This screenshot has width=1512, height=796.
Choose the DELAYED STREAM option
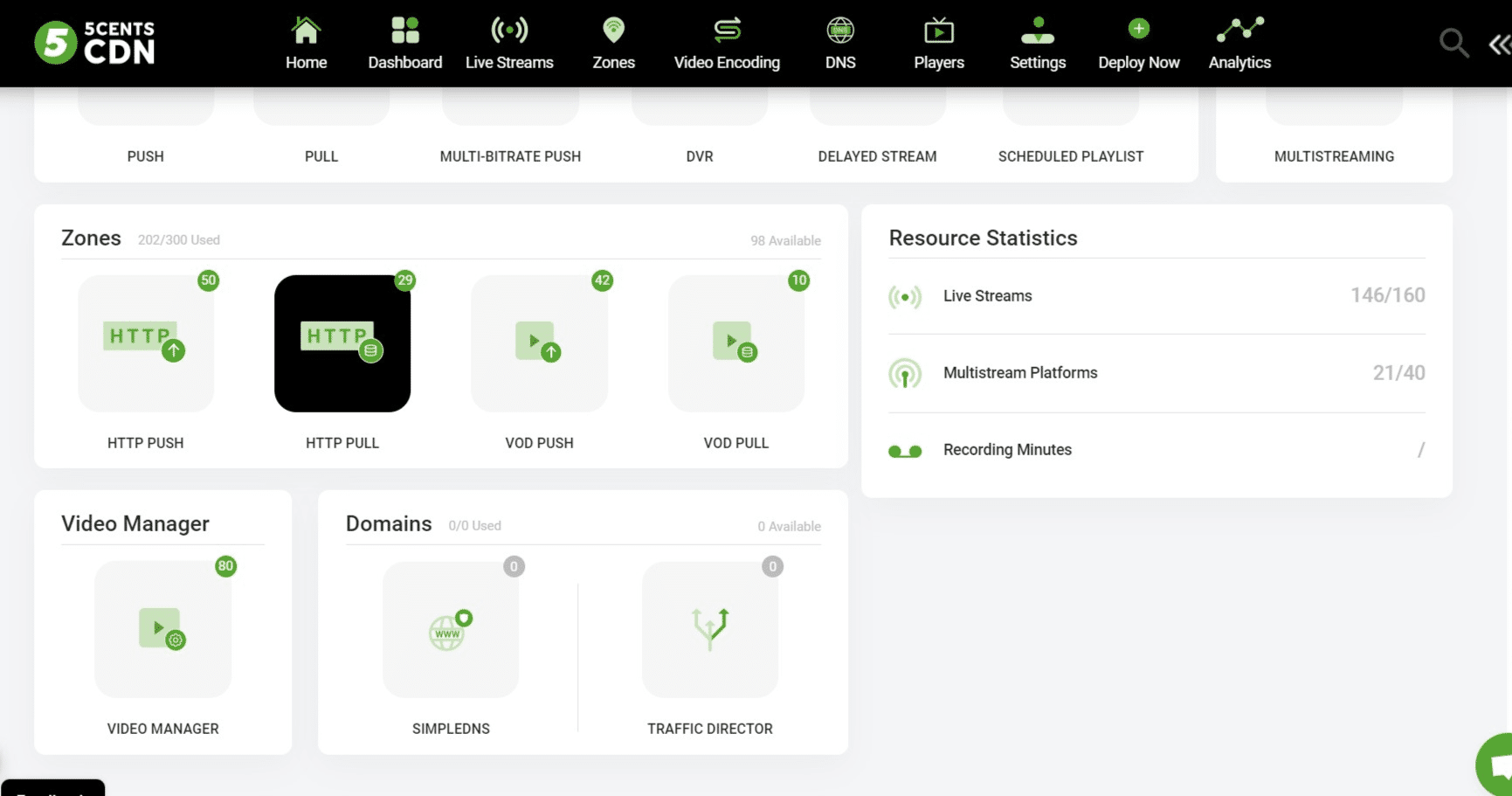[x=877, y=156]
